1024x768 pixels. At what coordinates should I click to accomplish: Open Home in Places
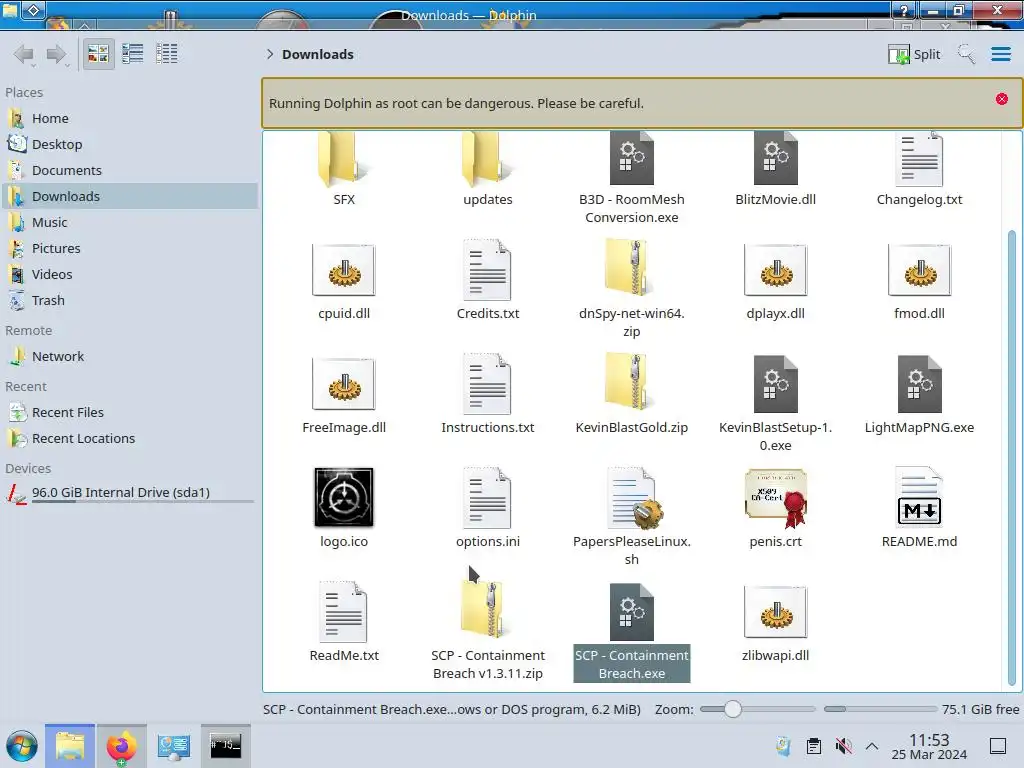pyautogui.click(x=129, y=118)
